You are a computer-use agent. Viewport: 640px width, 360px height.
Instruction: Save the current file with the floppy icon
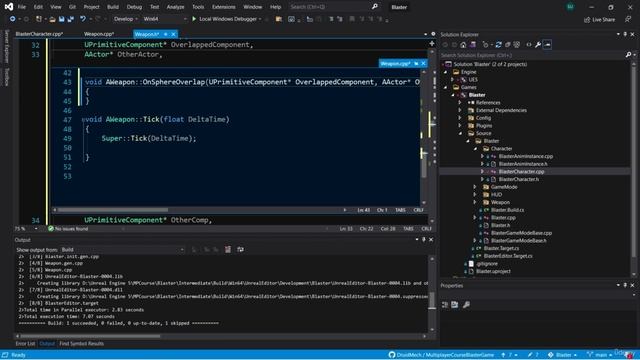[62, 19]
